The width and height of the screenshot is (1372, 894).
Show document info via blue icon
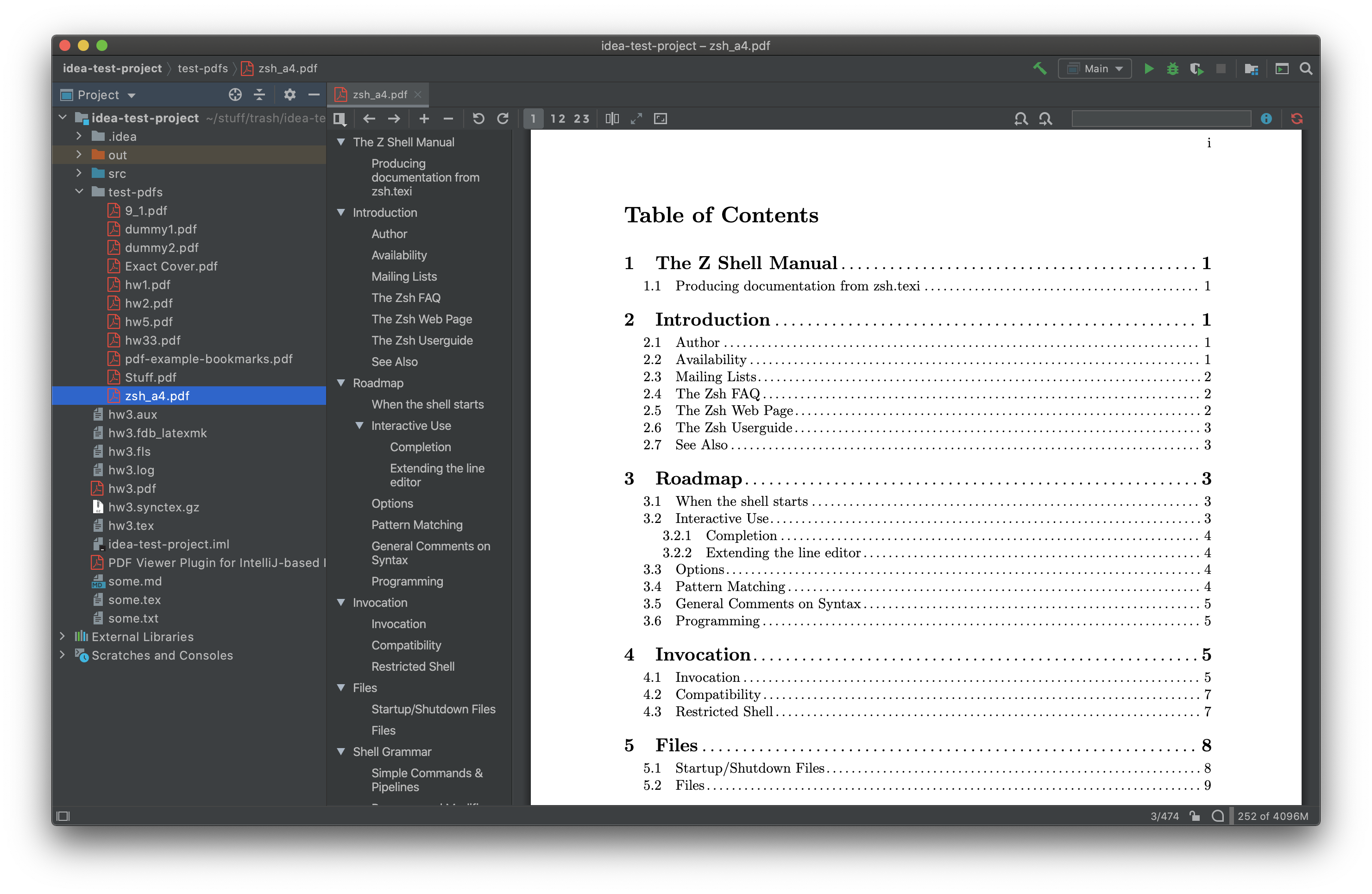point(1266,119)
